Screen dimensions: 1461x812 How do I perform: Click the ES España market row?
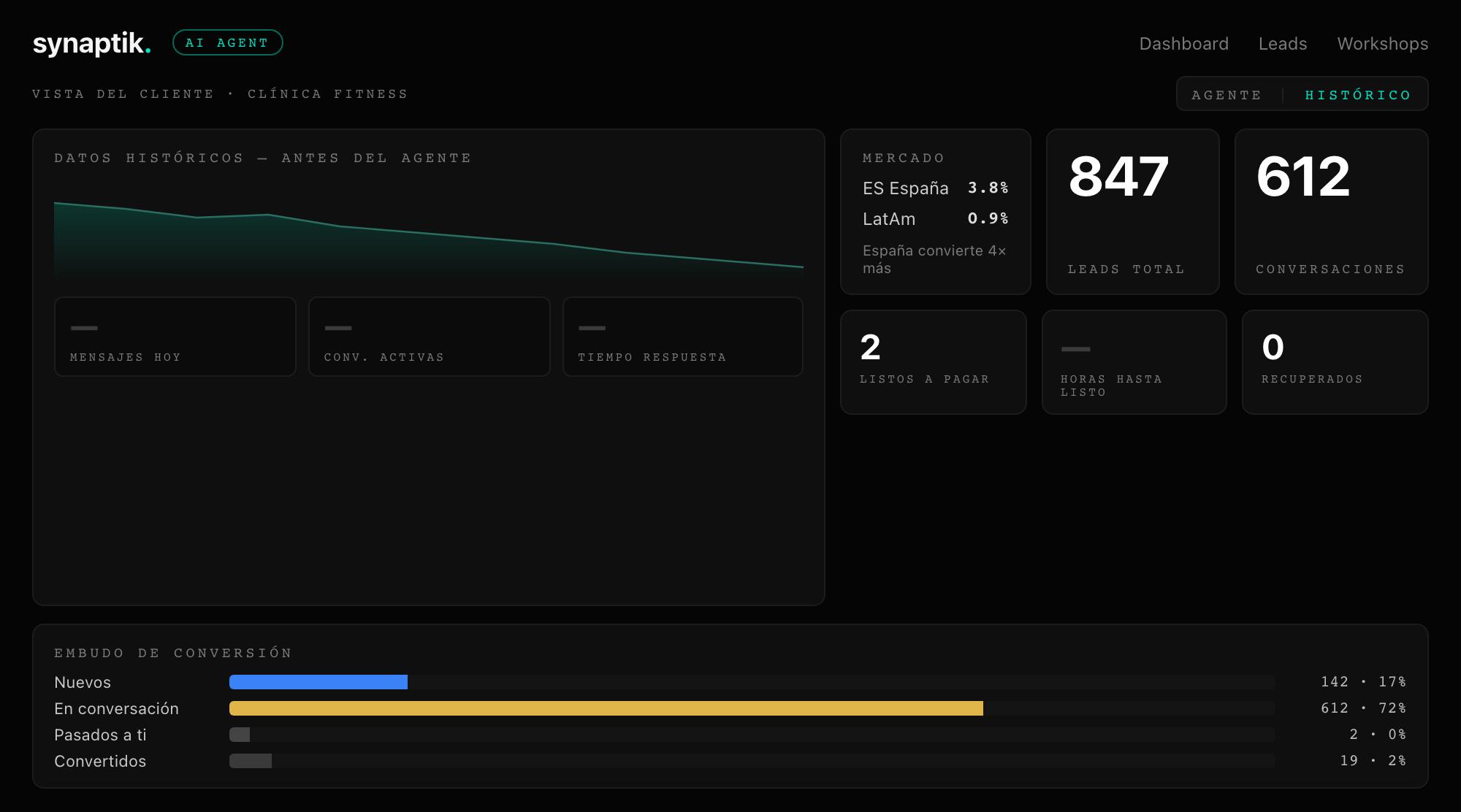pos(935,188)
